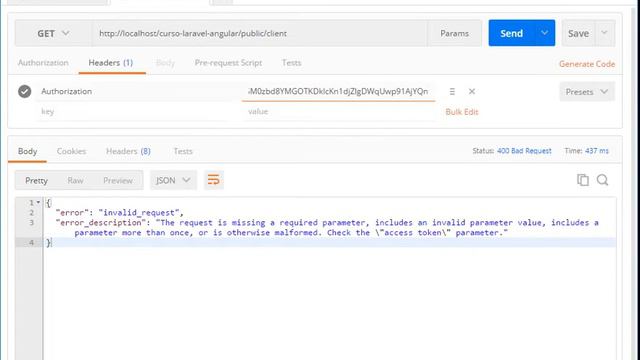Switch to the response Cookies tab
Screen dimensions: 640x360
coord(71,151)
